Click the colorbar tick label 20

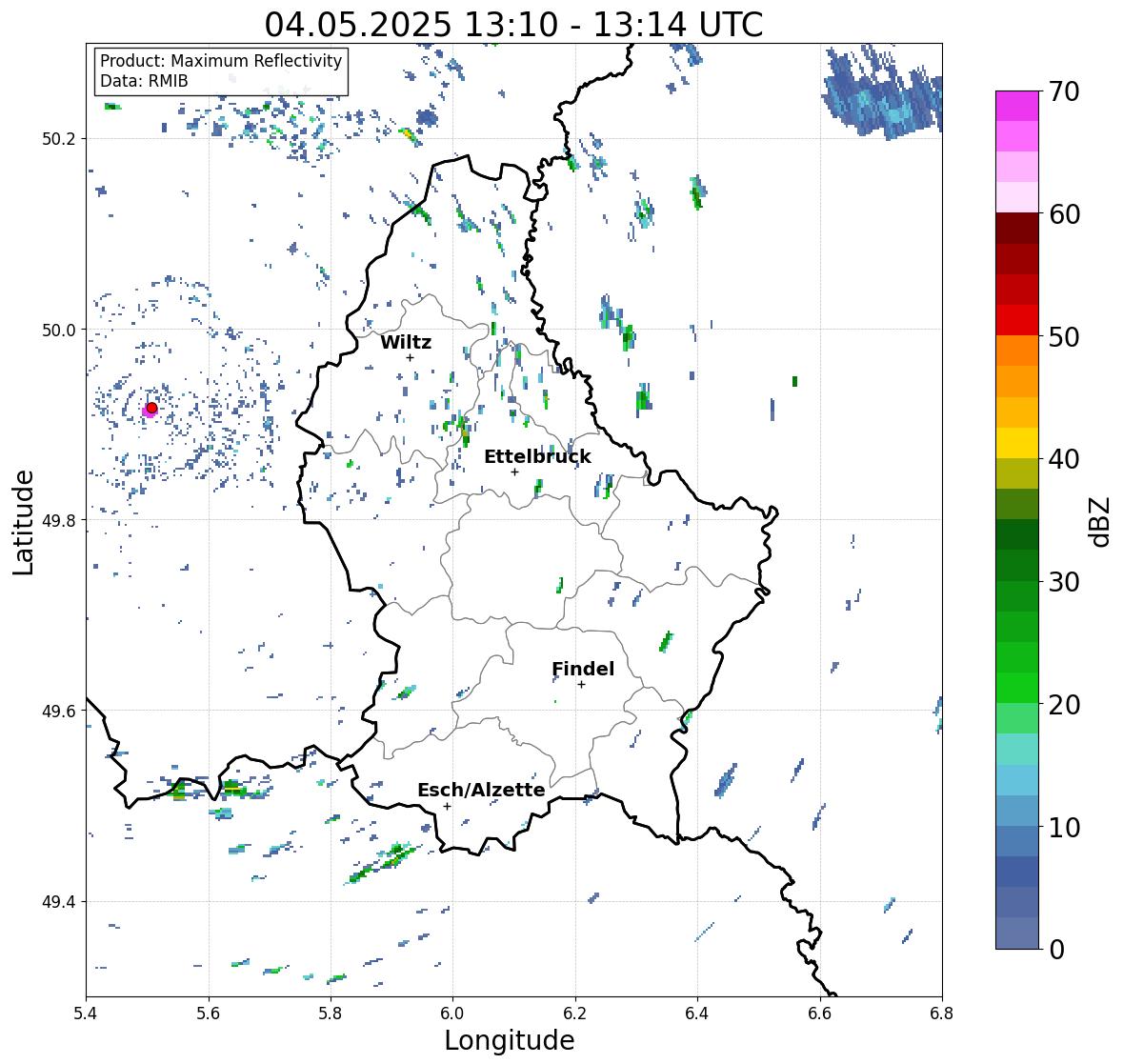click(x=1064, y=705)
